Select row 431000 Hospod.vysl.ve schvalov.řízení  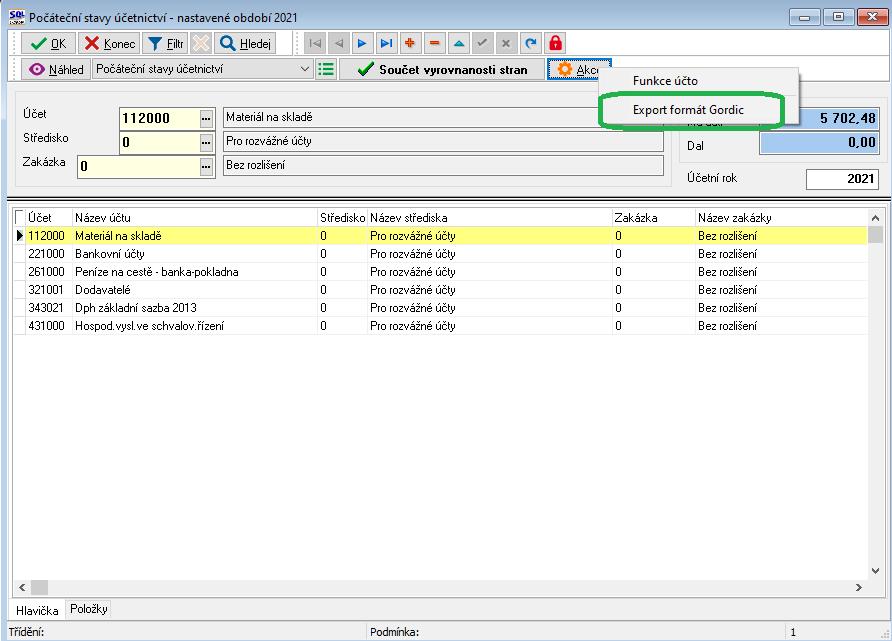(441, 326)
